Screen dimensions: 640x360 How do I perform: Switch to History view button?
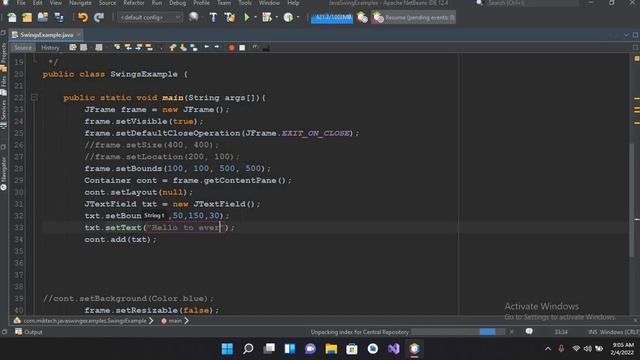(x=50, y=48)
